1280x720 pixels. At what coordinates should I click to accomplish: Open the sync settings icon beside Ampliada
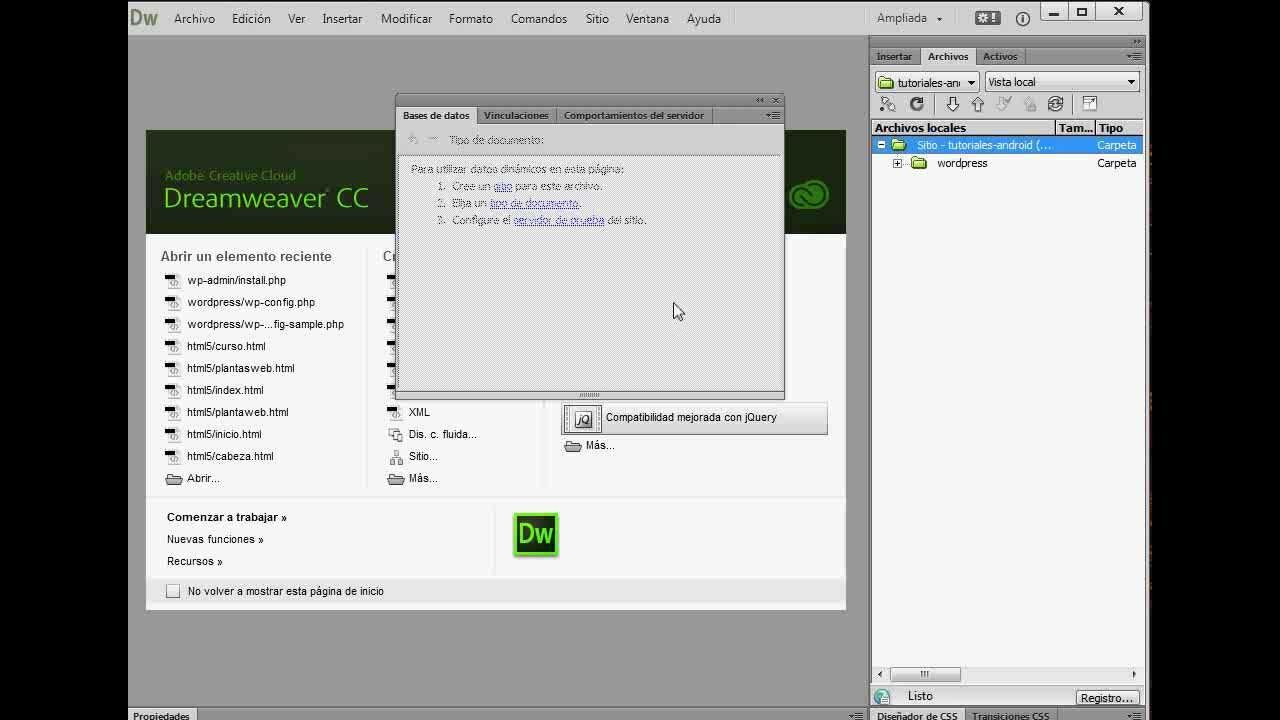coord(987,18)
